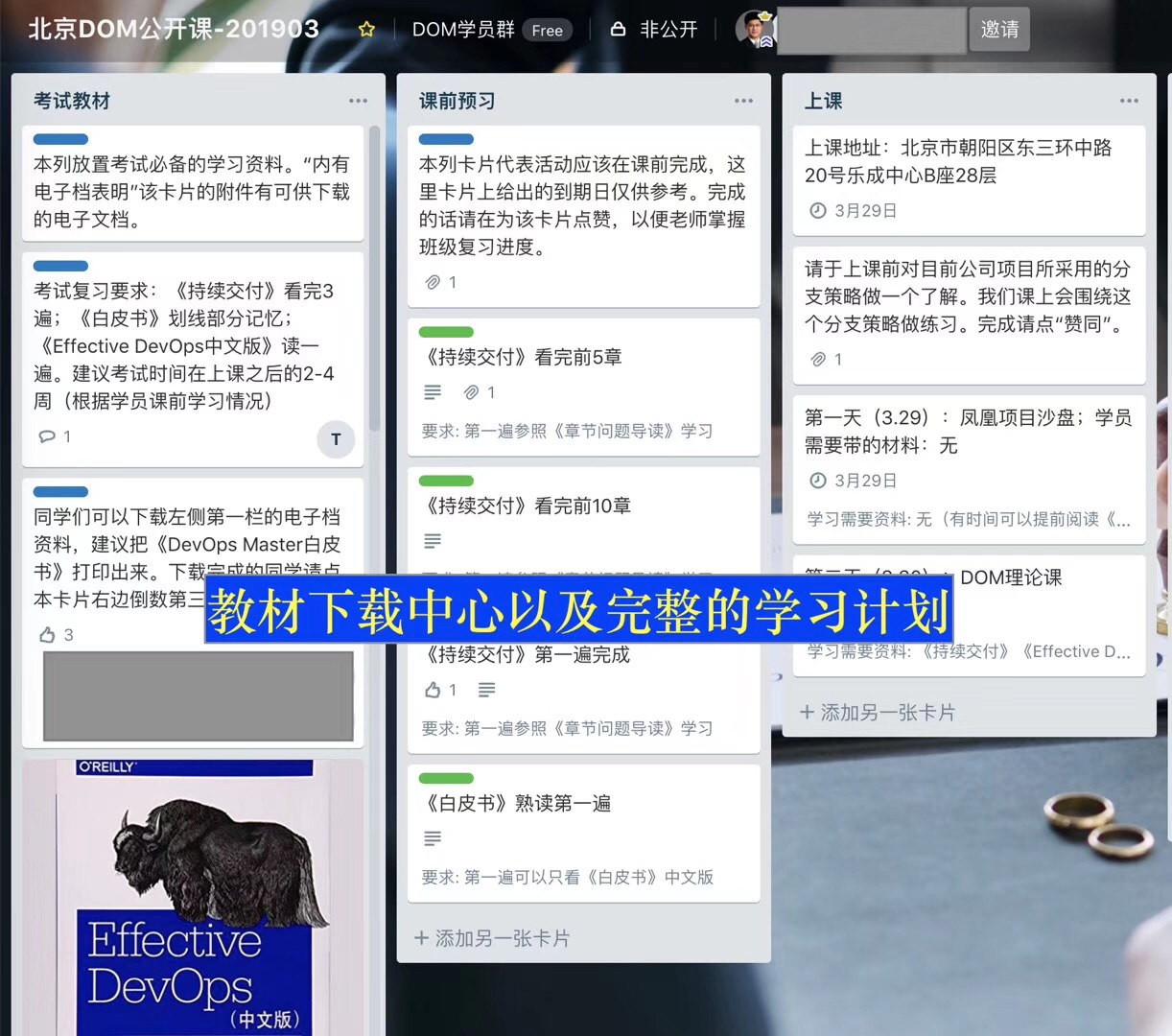1172x1036 pixels.
Task: Click the T member avatar on card
Action: [x=336, y=439]
